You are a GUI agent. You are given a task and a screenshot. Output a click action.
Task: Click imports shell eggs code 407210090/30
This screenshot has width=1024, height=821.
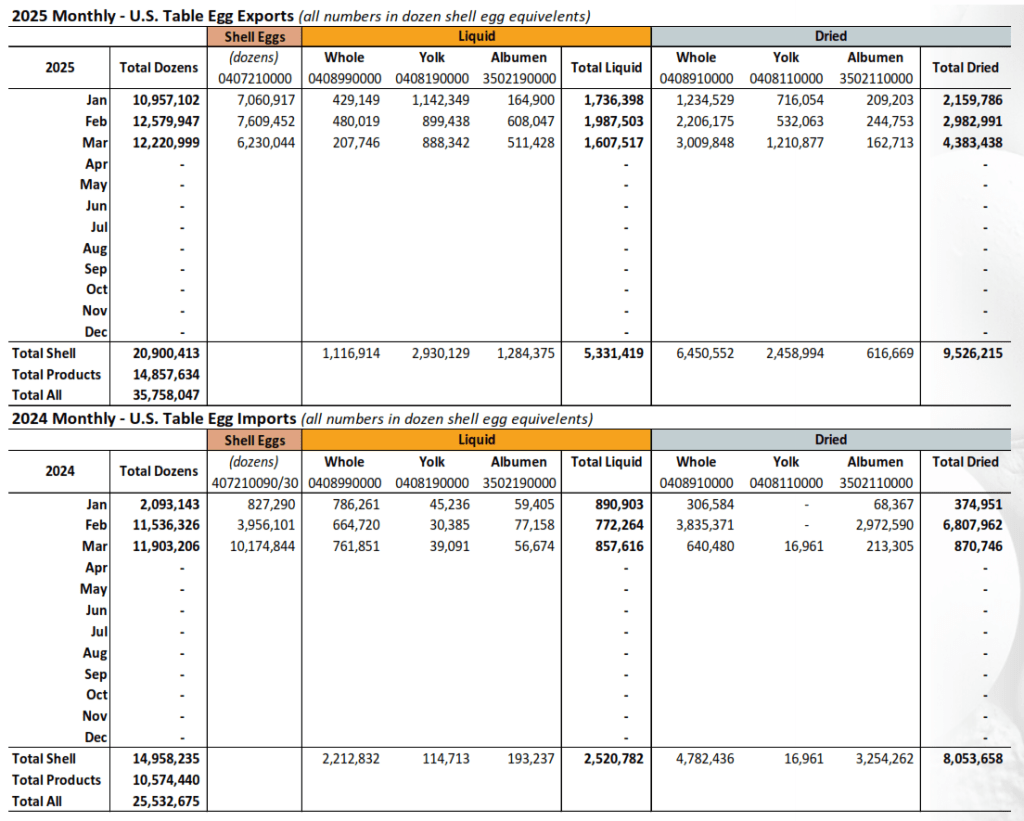pos(255,483)
